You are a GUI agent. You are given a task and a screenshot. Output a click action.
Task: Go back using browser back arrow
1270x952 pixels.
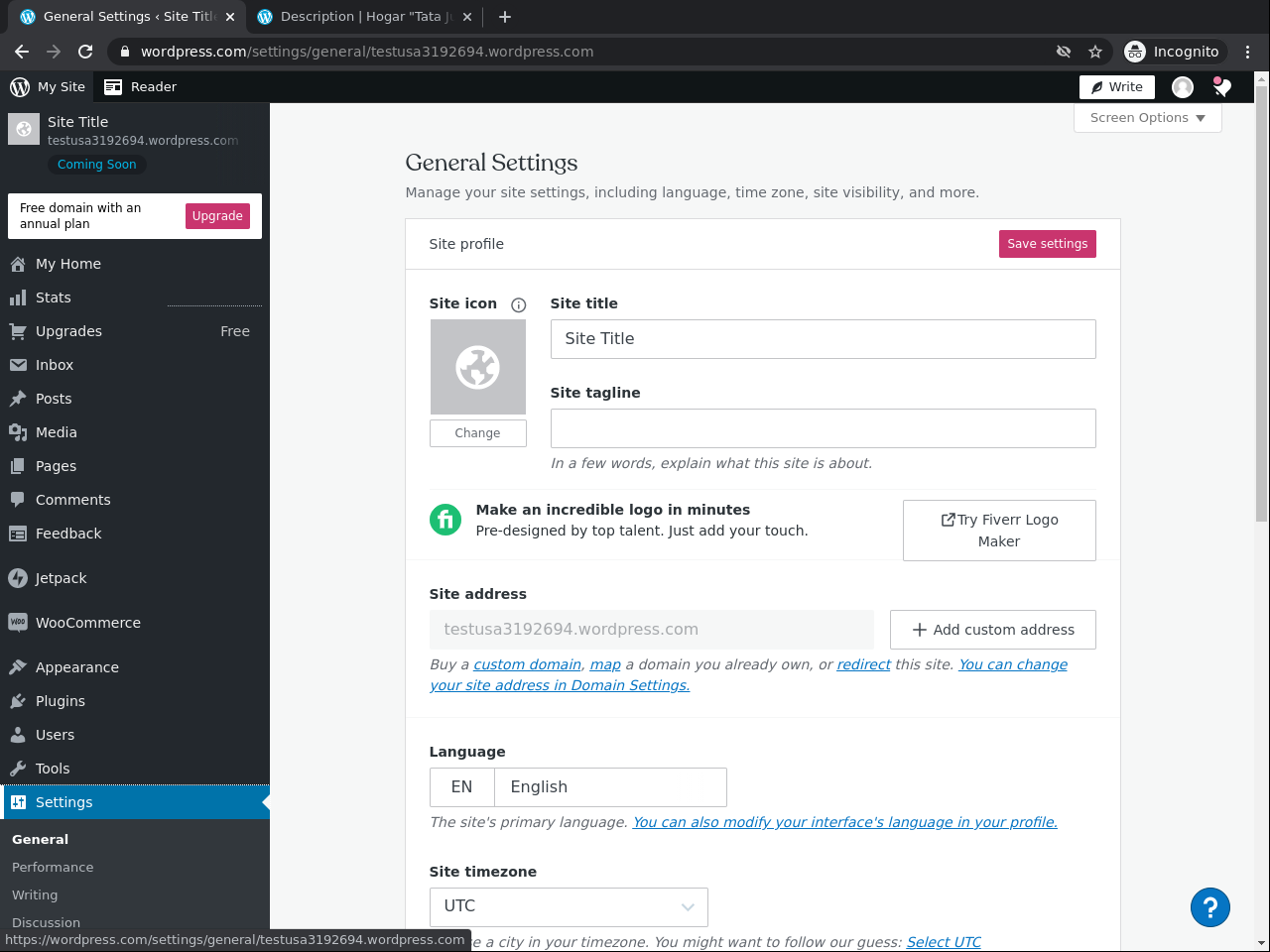(x=22, y=52)
